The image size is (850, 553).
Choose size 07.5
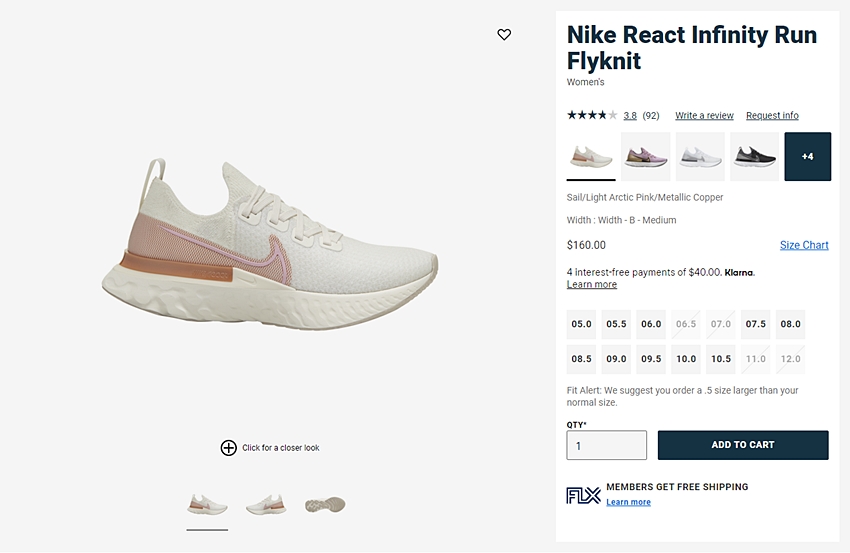756,324
